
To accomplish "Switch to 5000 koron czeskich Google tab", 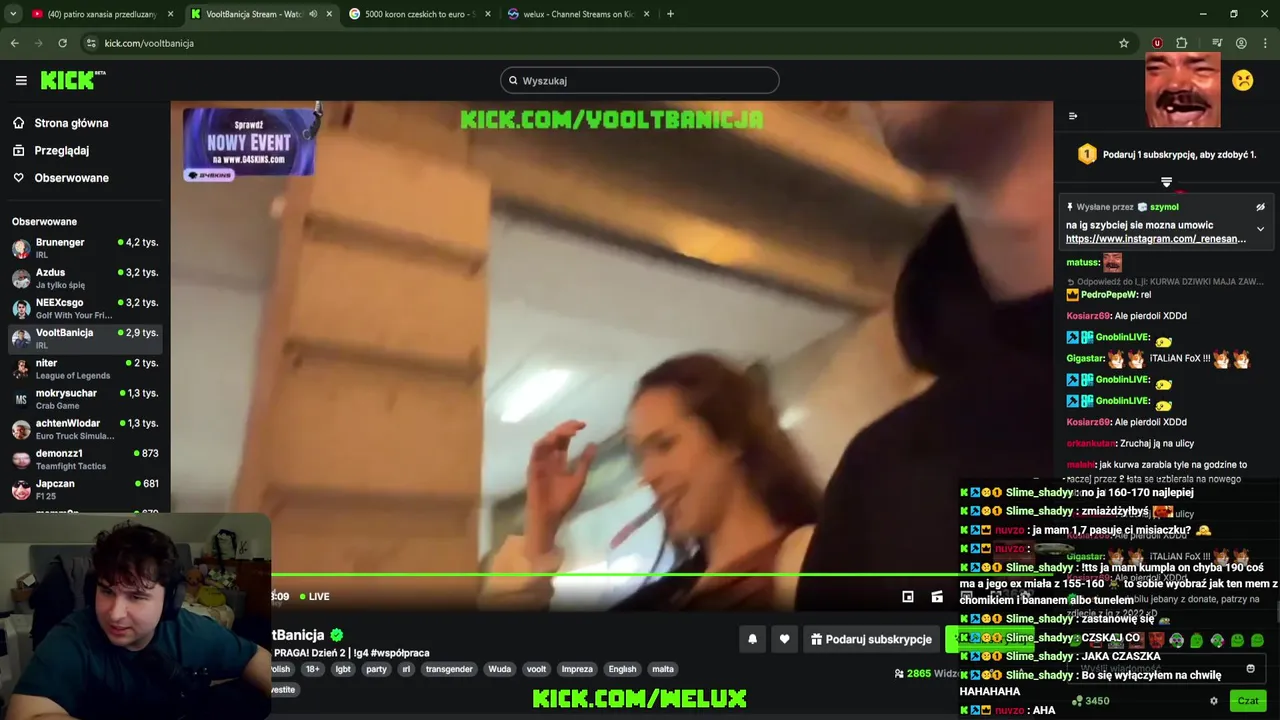I will coord(420,14).
